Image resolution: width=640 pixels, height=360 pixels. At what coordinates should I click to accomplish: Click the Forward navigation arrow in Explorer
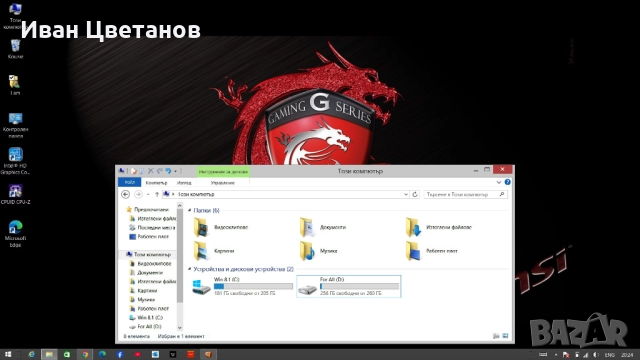click(x=138, y=194)
